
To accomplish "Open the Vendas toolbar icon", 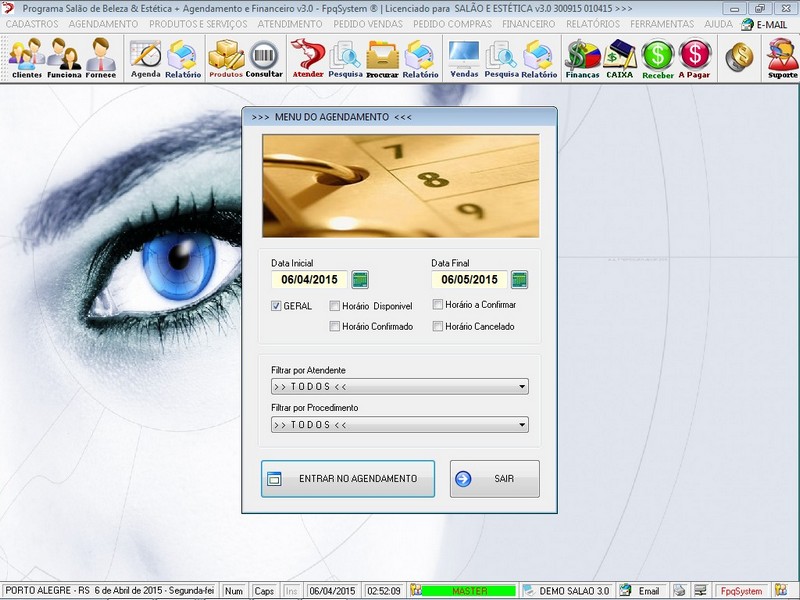I will tap(464, 58).
